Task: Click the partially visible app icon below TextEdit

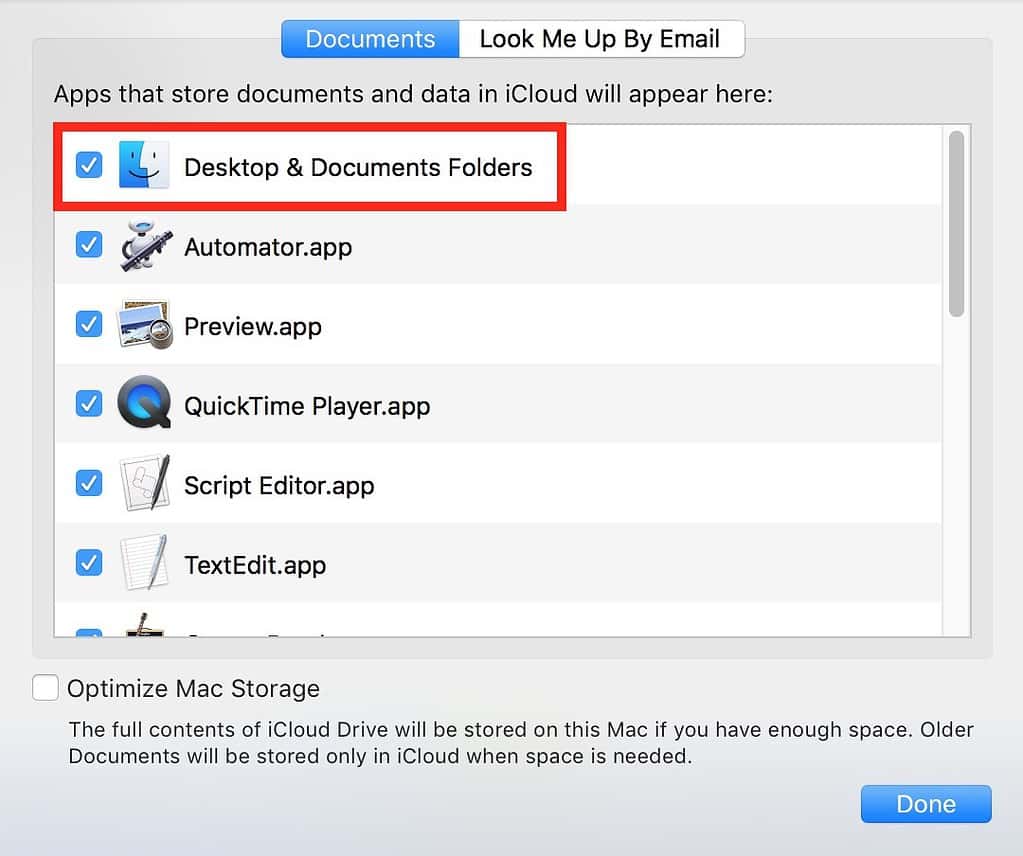Action: [146, 630]
